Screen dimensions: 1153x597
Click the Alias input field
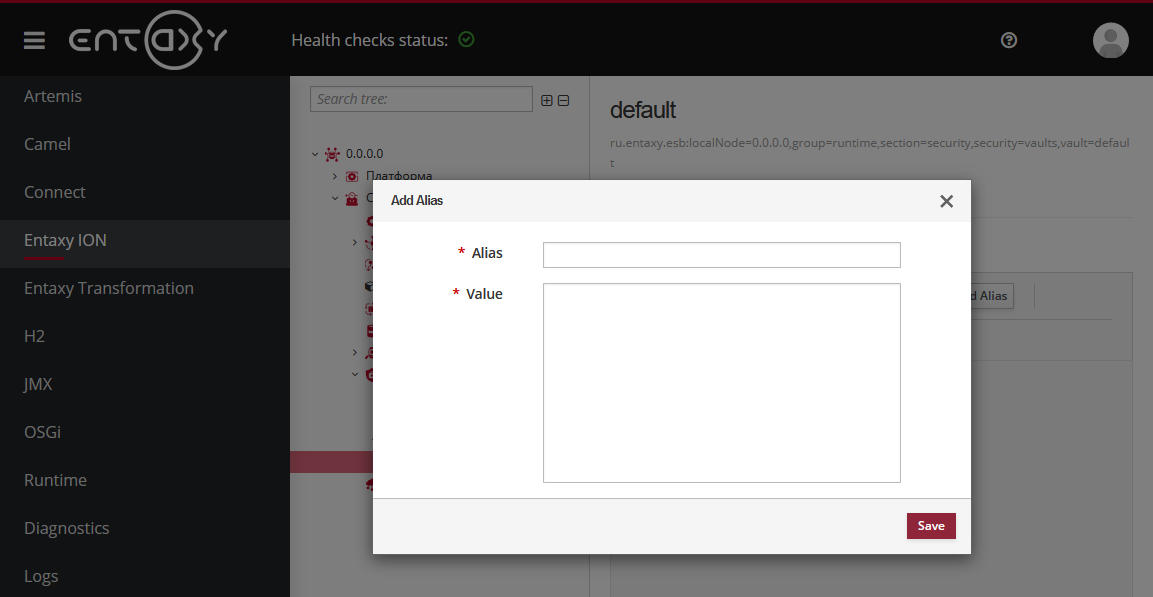tap(721, 254)
